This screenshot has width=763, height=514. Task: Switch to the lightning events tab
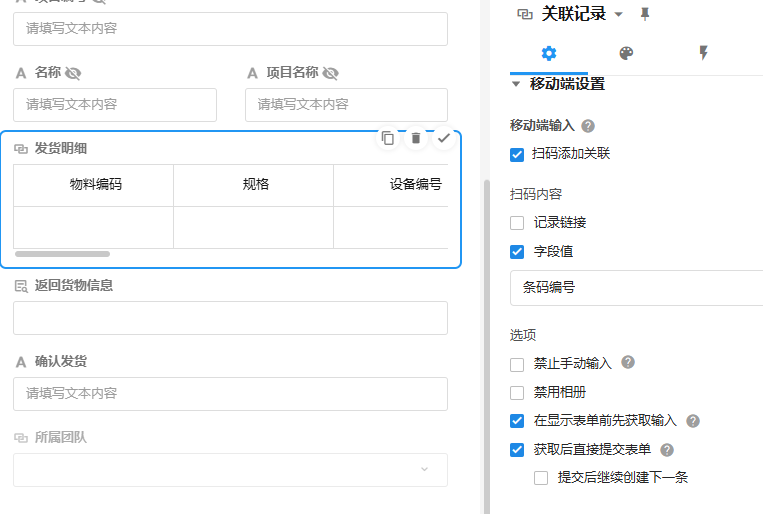tap(703, 53)
